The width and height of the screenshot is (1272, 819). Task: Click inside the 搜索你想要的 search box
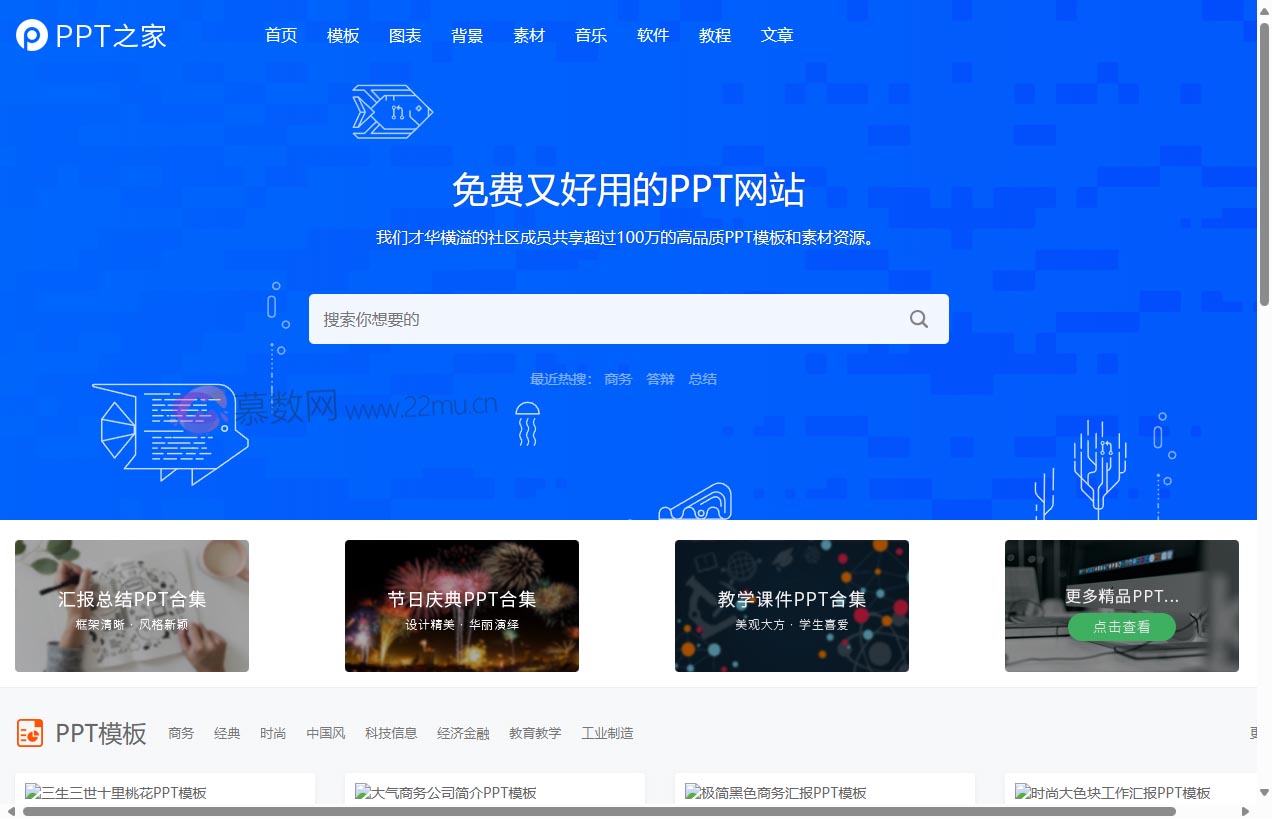[600, 318]
